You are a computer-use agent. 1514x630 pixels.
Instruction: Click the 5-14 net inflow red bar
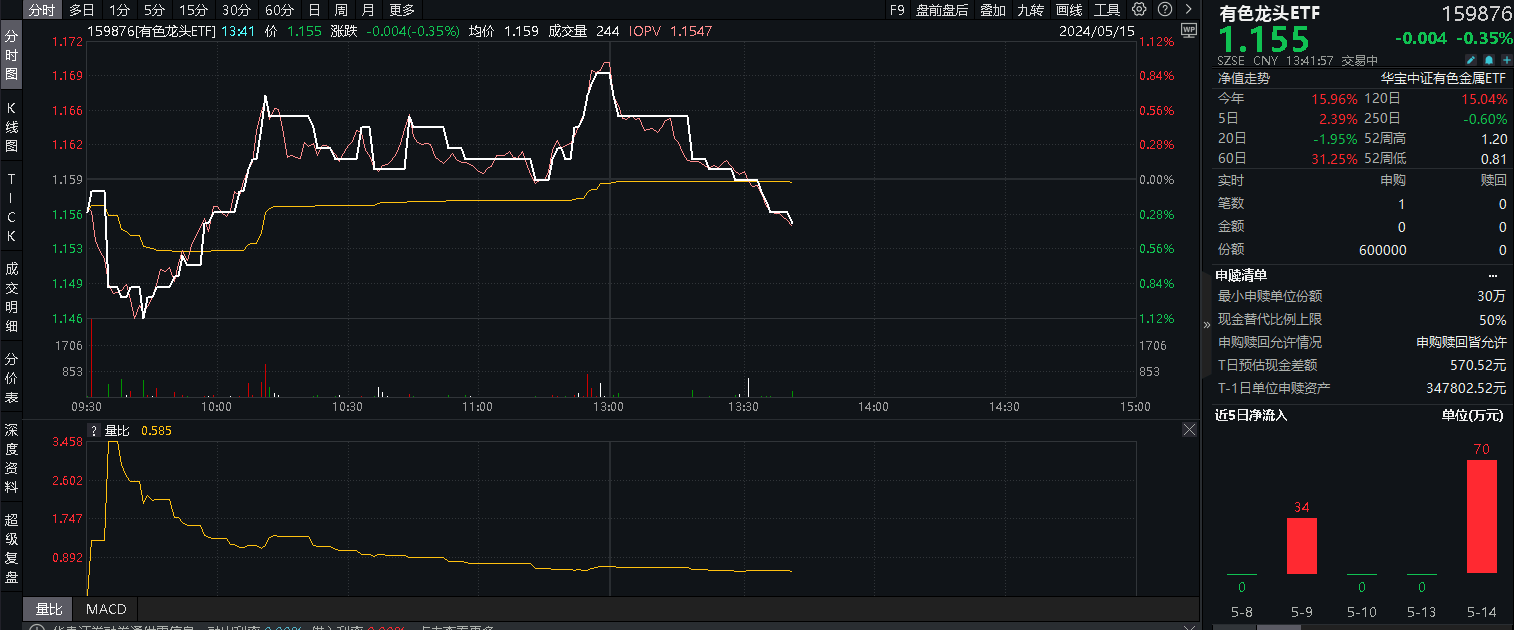(1481, 516)
